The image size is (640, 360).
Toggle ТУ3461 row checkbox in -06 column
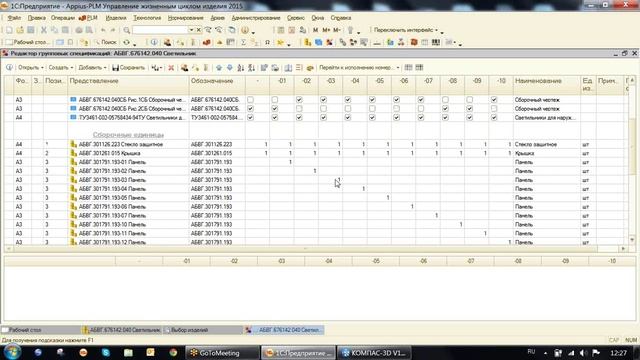pyautogui.click(x=396, y=118)
